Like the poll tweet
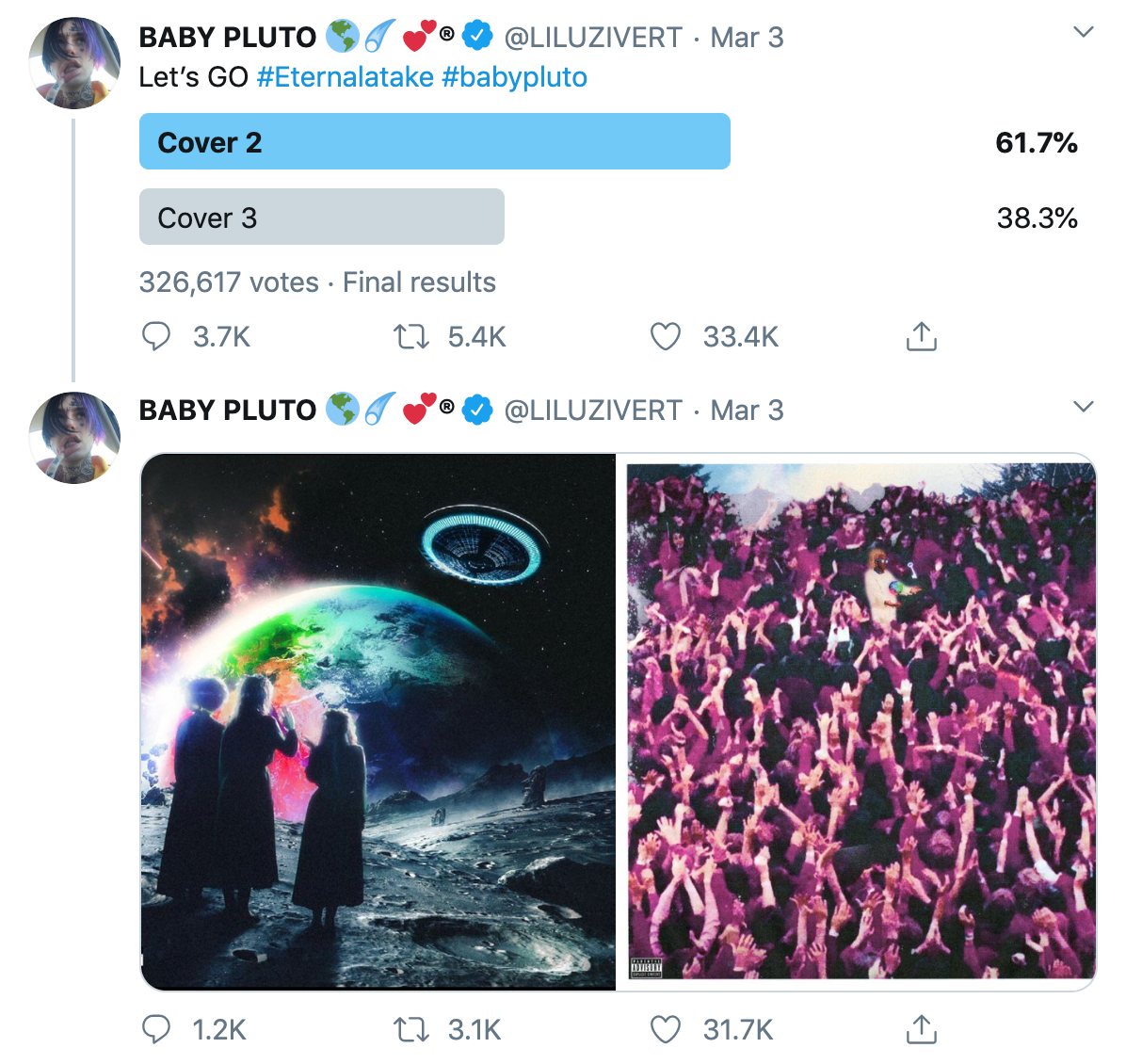 (x=666, y=337)
